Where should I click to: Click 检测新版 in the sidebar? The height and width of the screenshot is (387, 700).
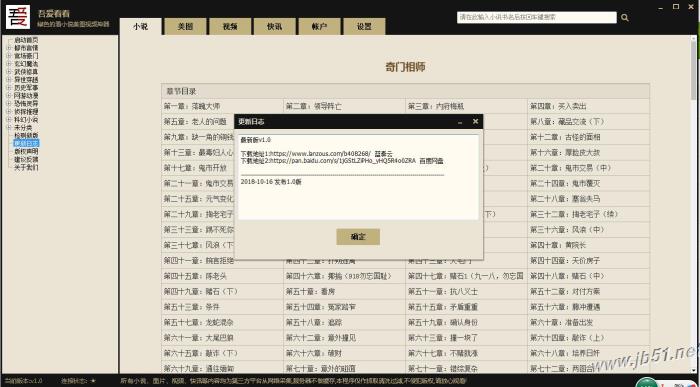[x=26, y=135]
